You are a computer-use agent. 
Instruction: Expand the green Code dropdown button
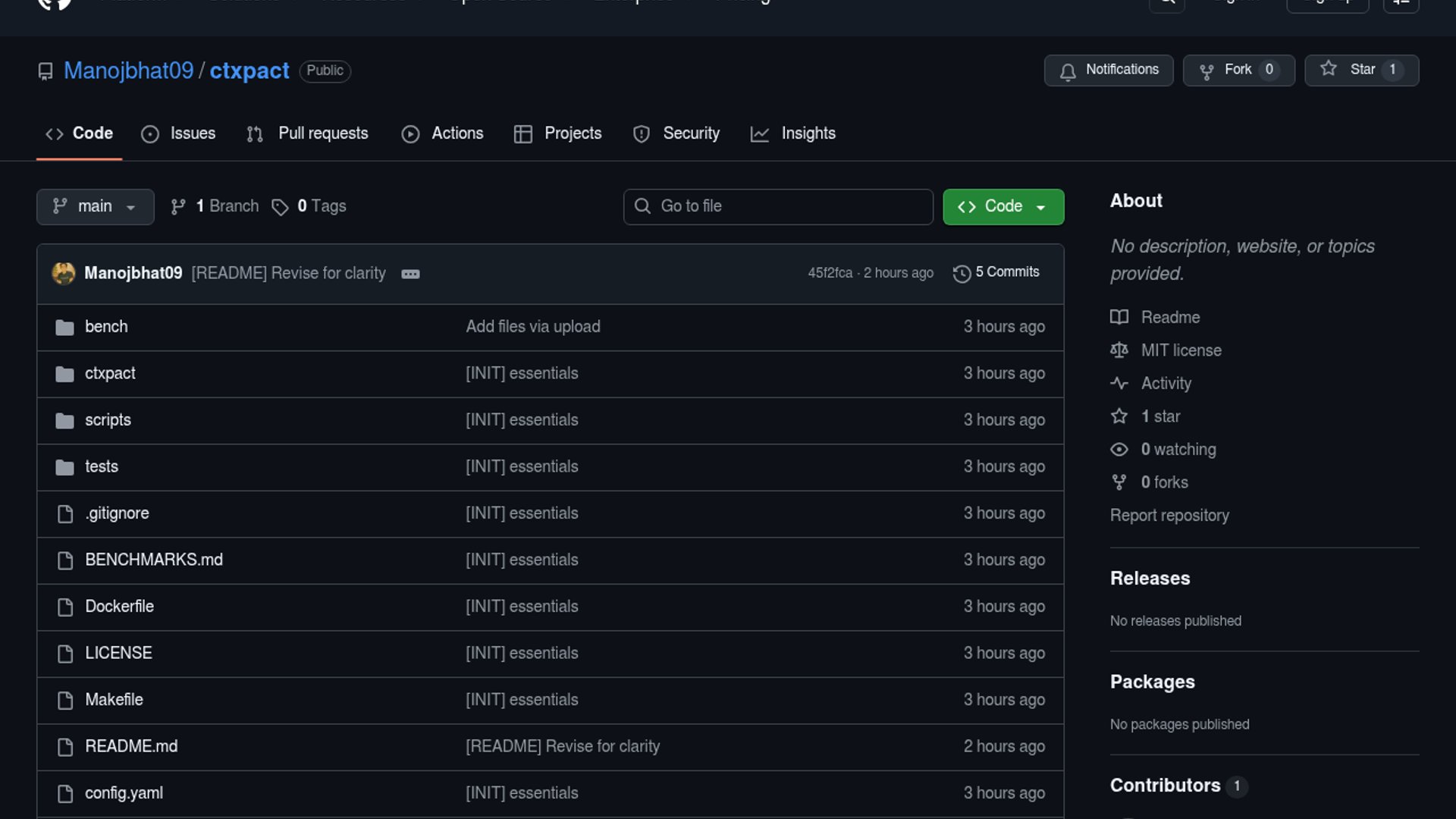click(x=1003, y=206)
